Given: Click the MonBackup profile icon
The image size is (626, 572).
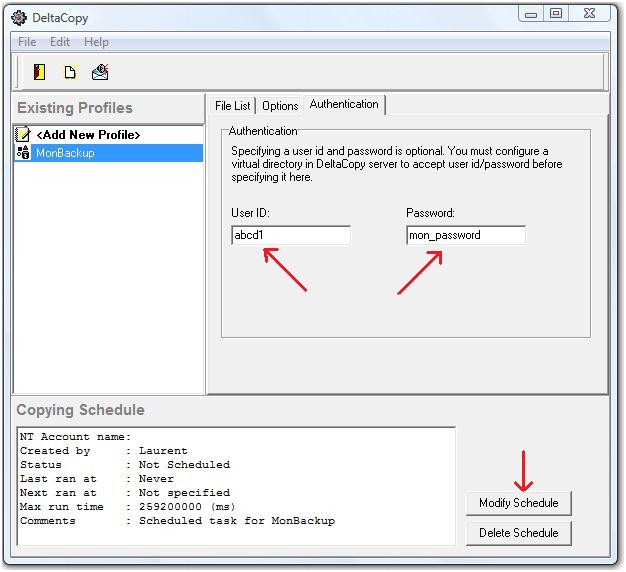Looking at the screenshot, I should pos(23,152).
